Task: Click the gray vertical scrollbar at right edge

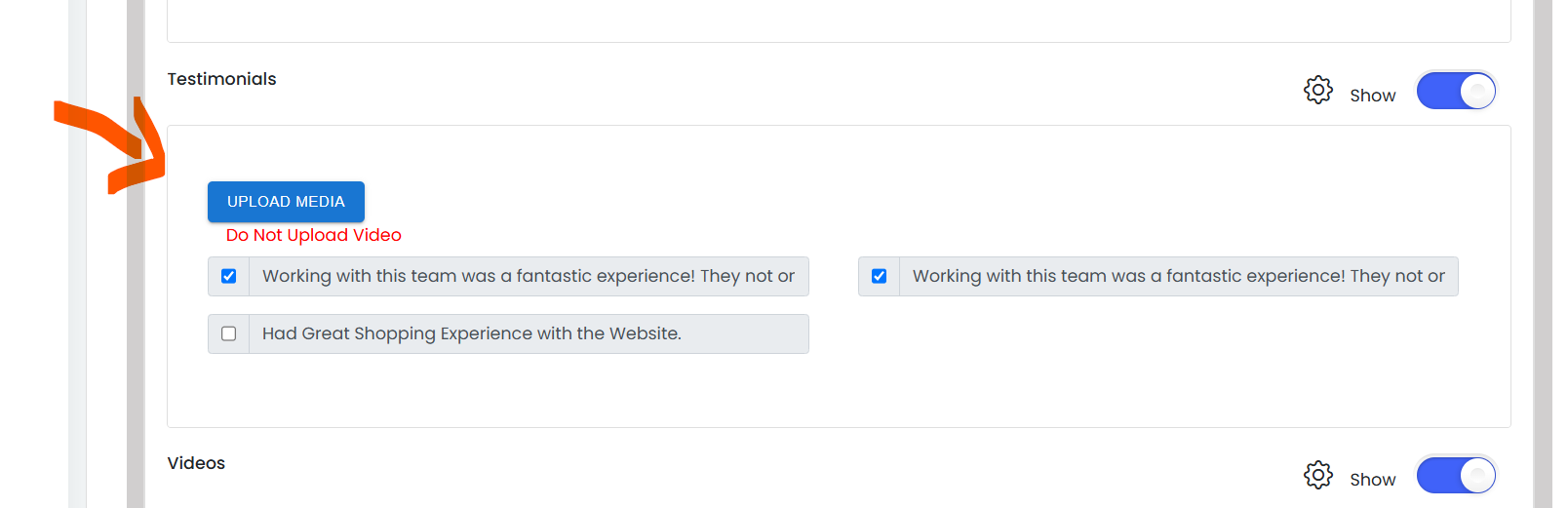Action: 1543,254
